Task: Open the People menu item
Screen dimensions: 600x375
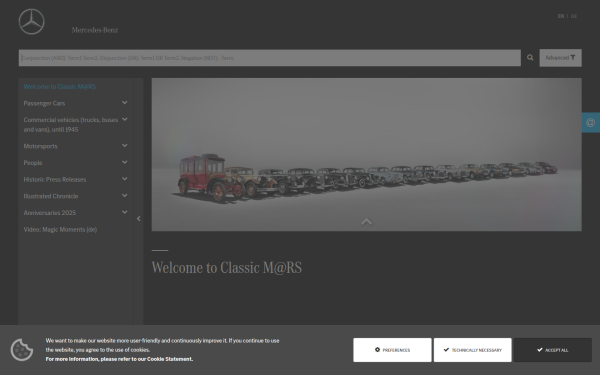Action: [x=33, y=163]
